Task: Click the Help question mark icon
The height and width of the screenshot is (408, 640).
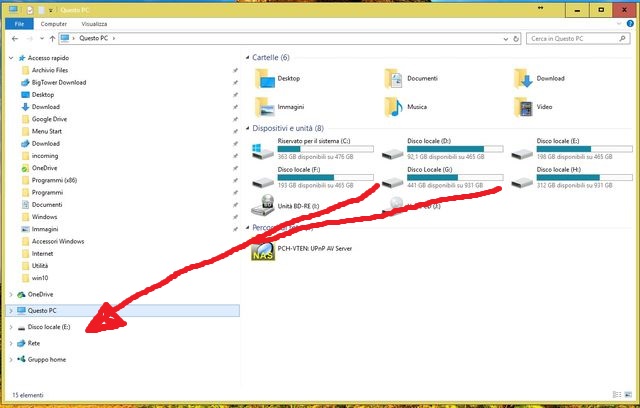Action: [x=630, y=24]
